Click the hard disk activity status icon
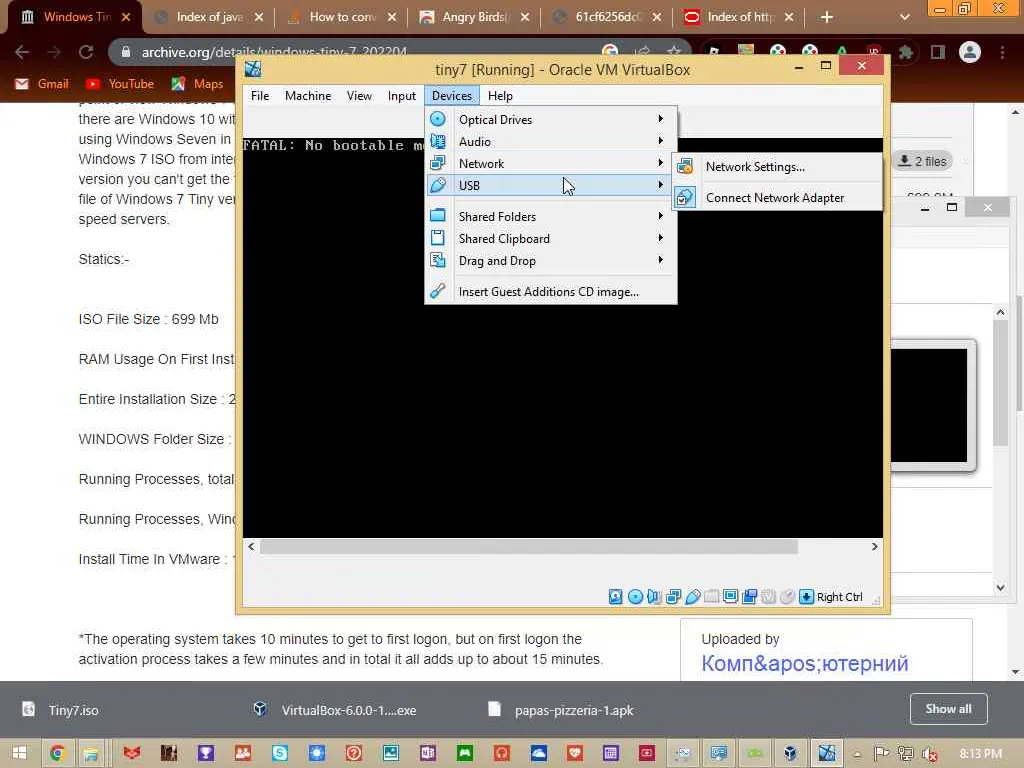 615,596
